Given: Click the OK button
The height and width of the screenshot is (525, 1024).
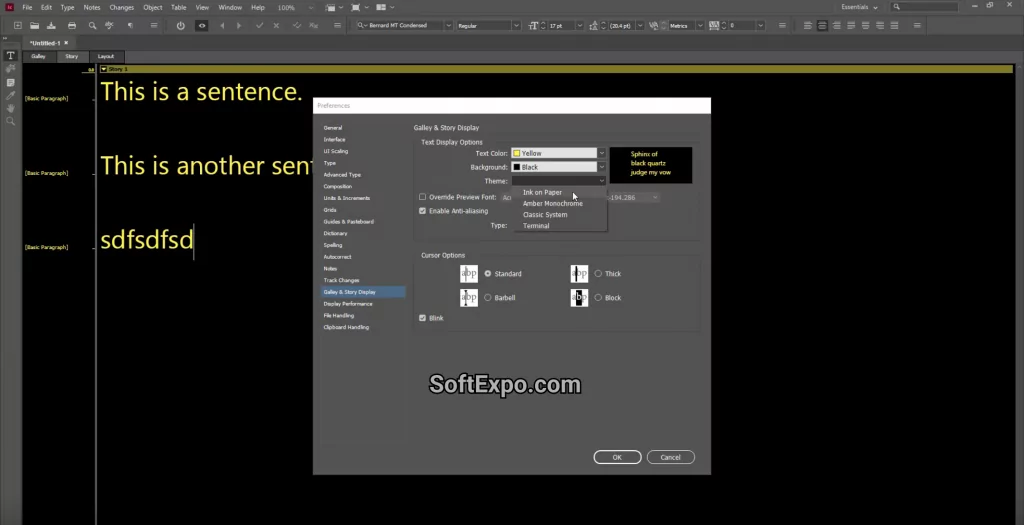Looking at the screenshot, I should 617,457.
